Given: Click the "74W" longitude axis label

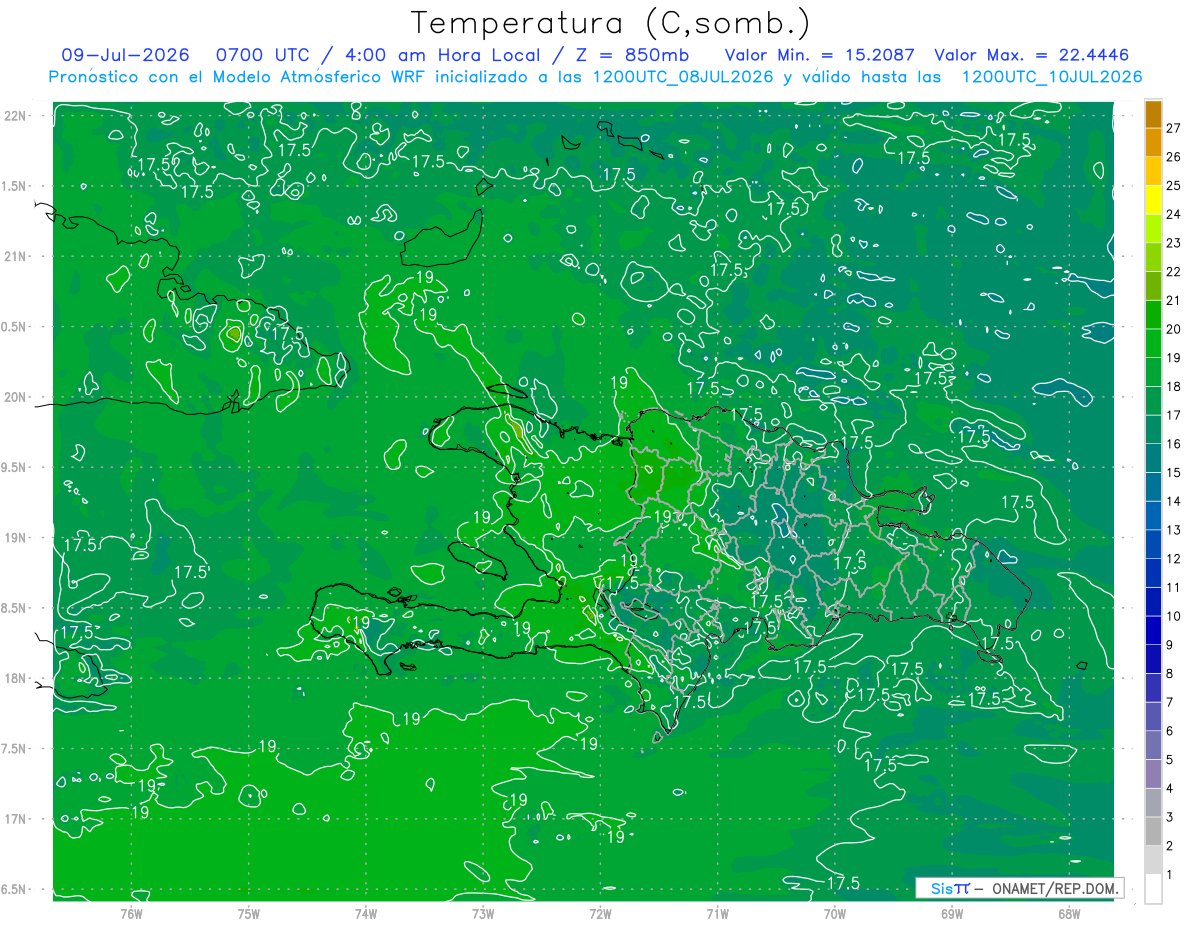Looking at the screenshot, I should click(x=365, y=914).
